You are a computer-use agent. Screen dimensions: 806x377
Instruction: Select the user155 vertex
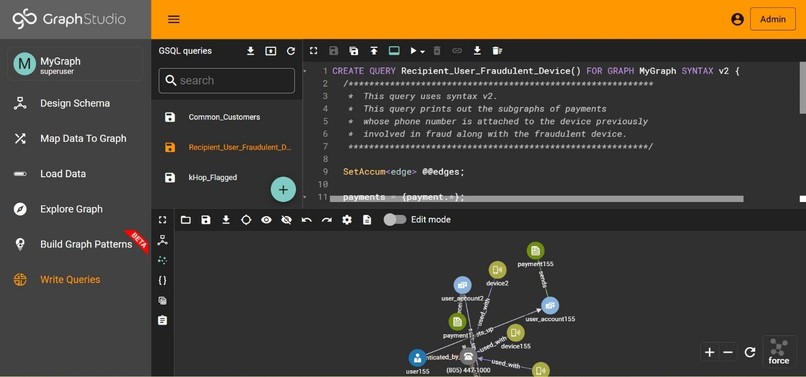tap(417, 358)
